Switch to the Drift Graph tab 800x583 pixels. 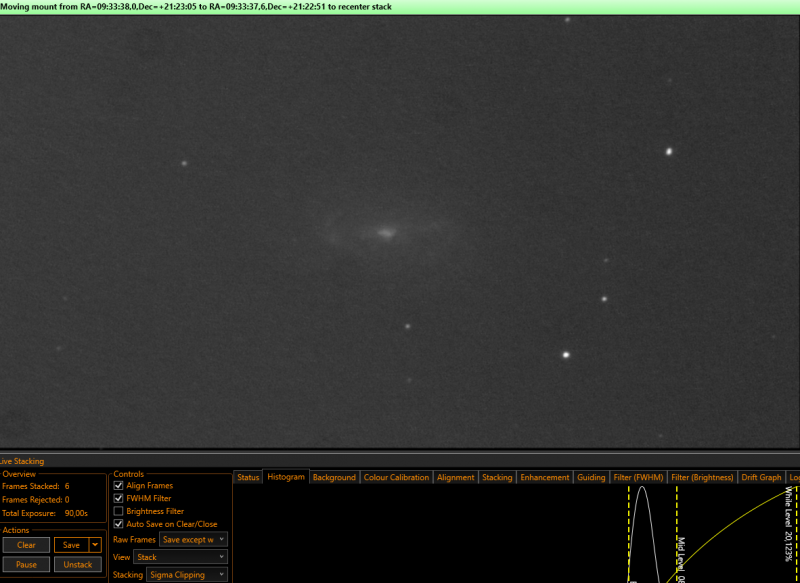(761, 477)
